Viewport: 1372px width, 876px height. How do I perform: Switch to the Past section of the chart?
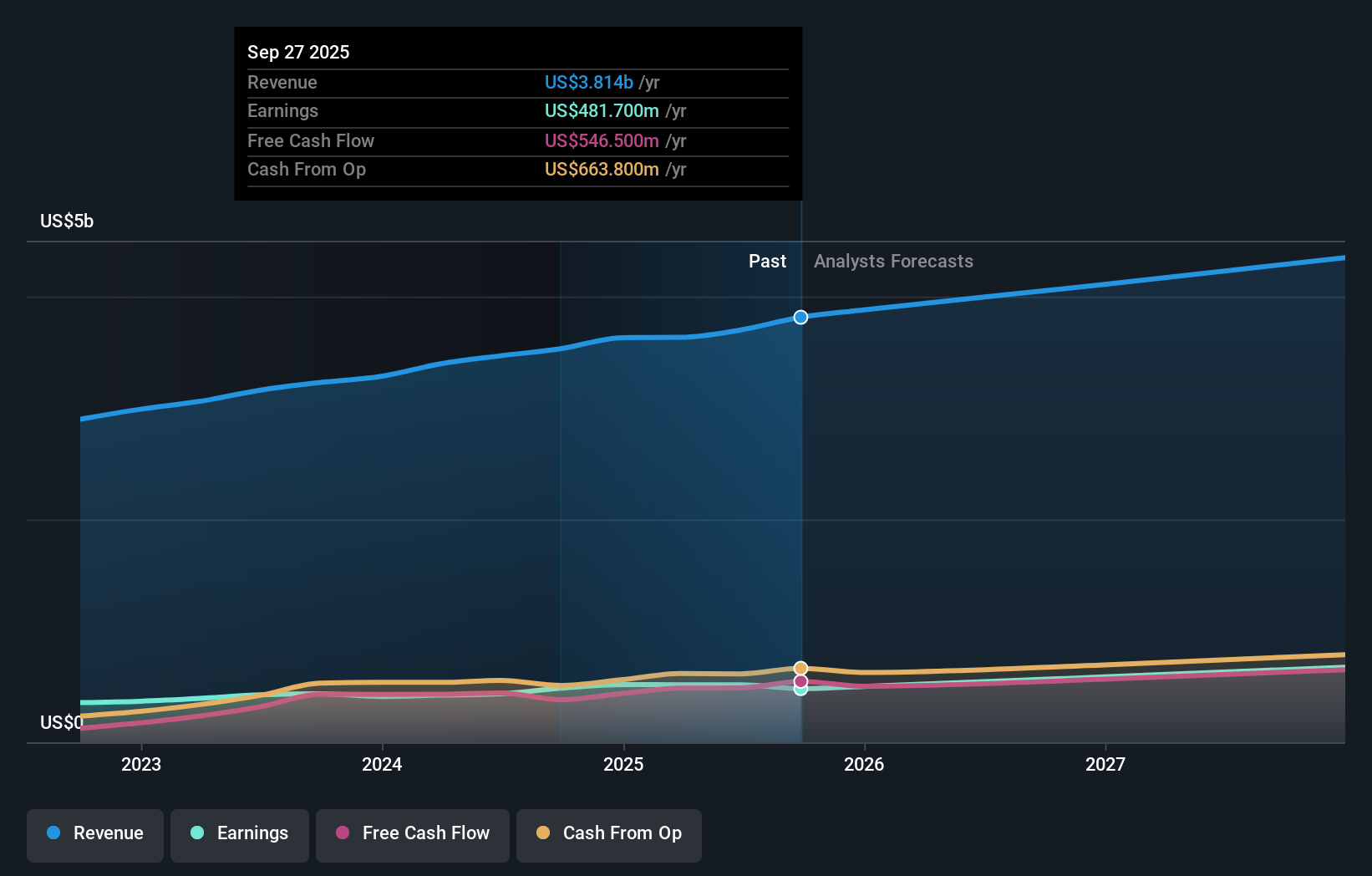coord(767,261)
